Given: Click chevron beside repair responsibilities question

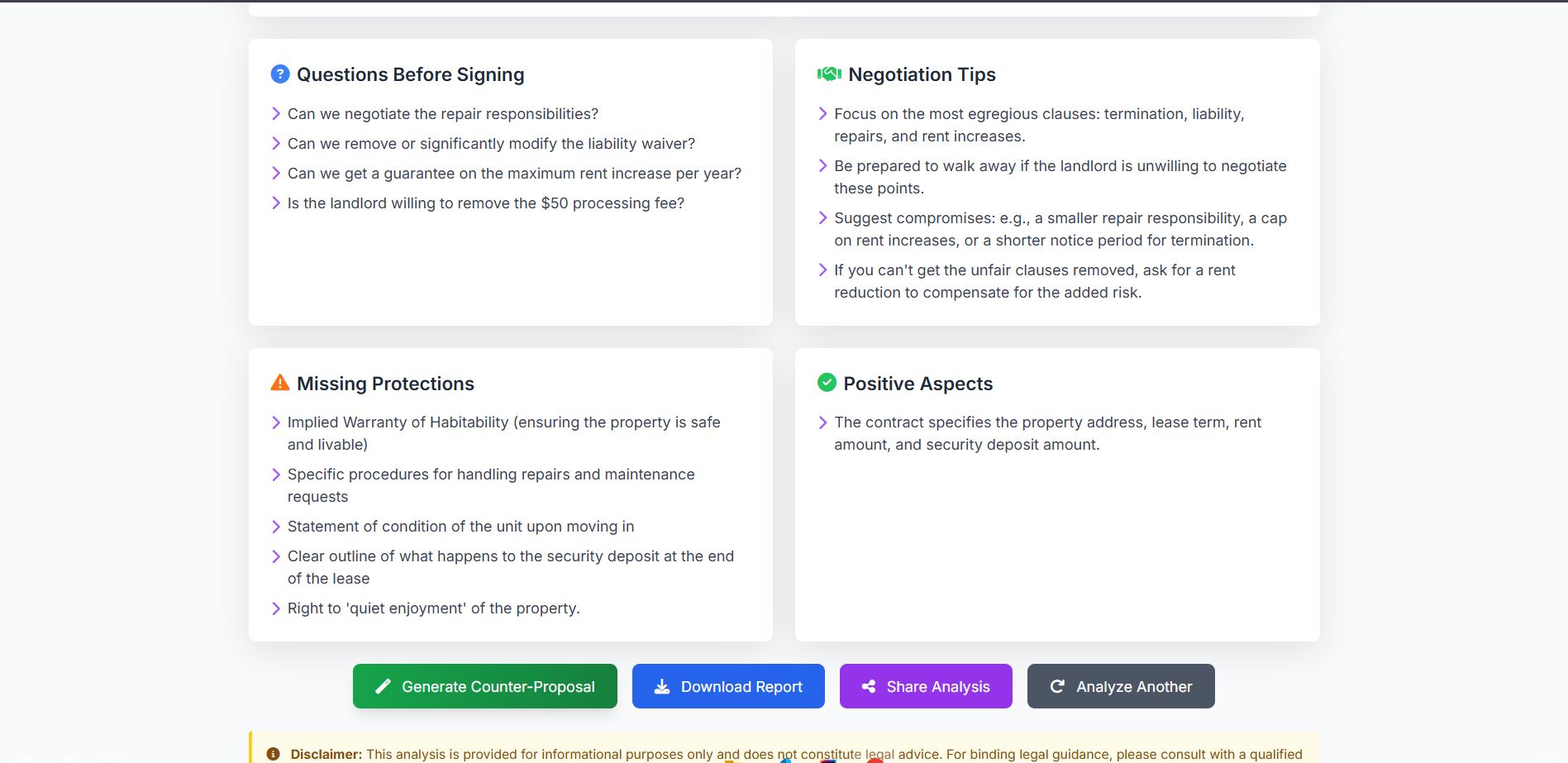Looking at the screenshot, I should click(276, 114).
